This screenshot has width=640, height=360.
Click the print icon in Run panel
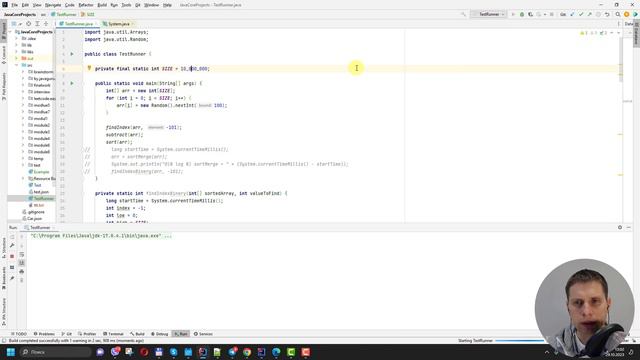coord(22,271)
